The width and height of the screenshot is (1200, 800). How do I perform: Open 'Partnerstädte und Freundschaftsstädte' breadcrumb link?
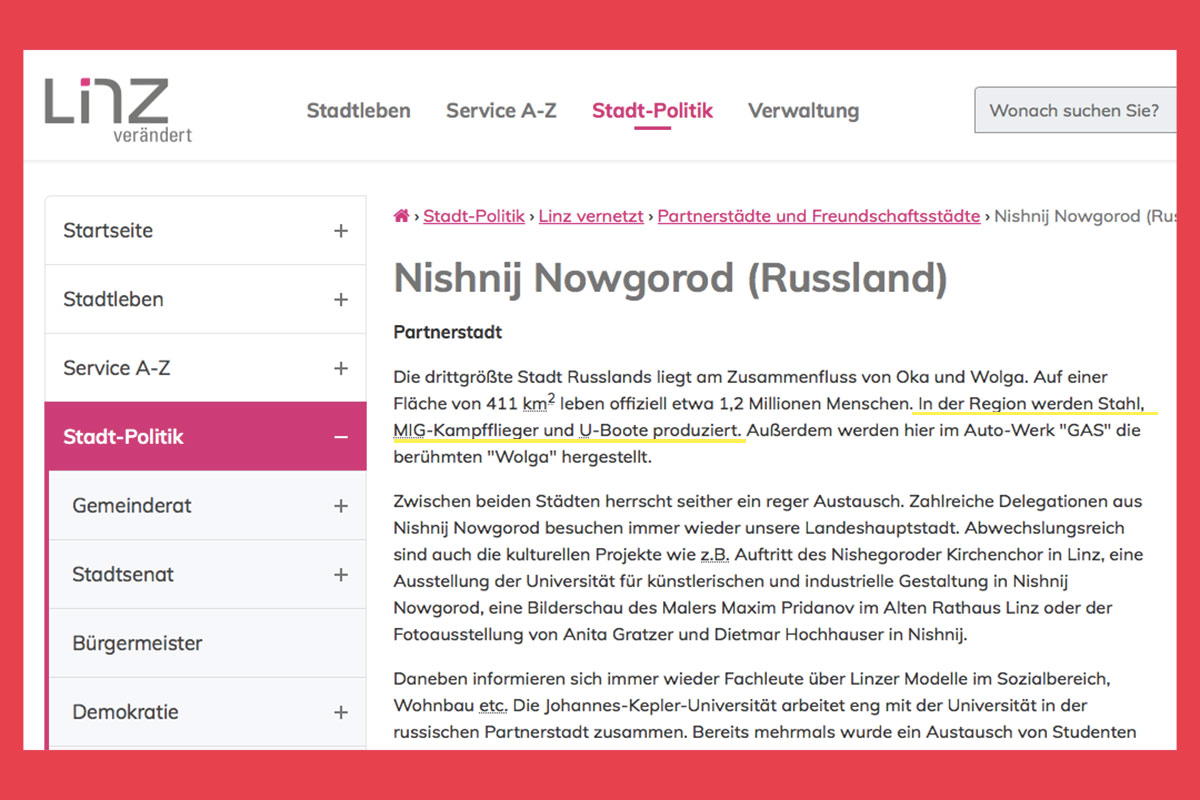818,216
